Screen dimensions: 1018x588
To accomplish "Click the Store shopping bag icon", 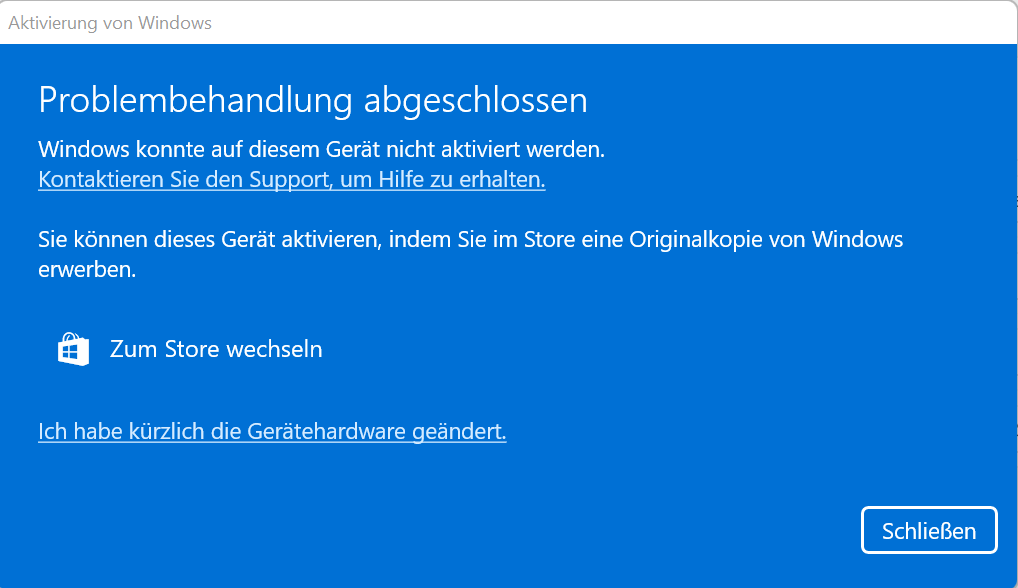I will (x=73, y=349).
